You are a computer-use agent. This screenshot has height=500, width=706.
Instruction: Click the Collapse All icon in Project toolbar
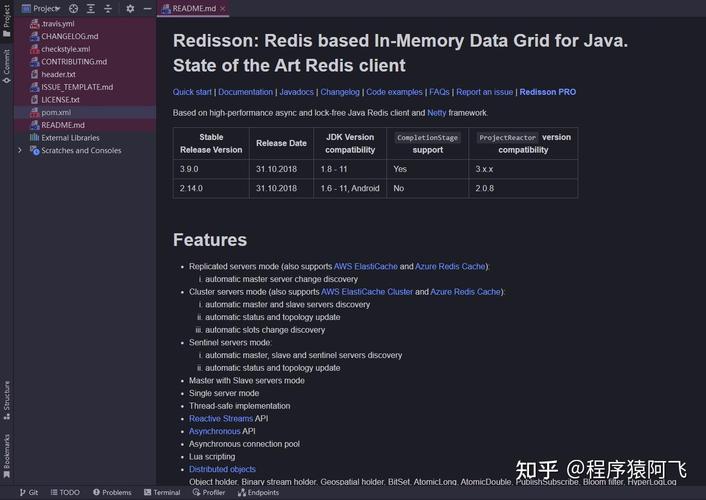point(108,8)
